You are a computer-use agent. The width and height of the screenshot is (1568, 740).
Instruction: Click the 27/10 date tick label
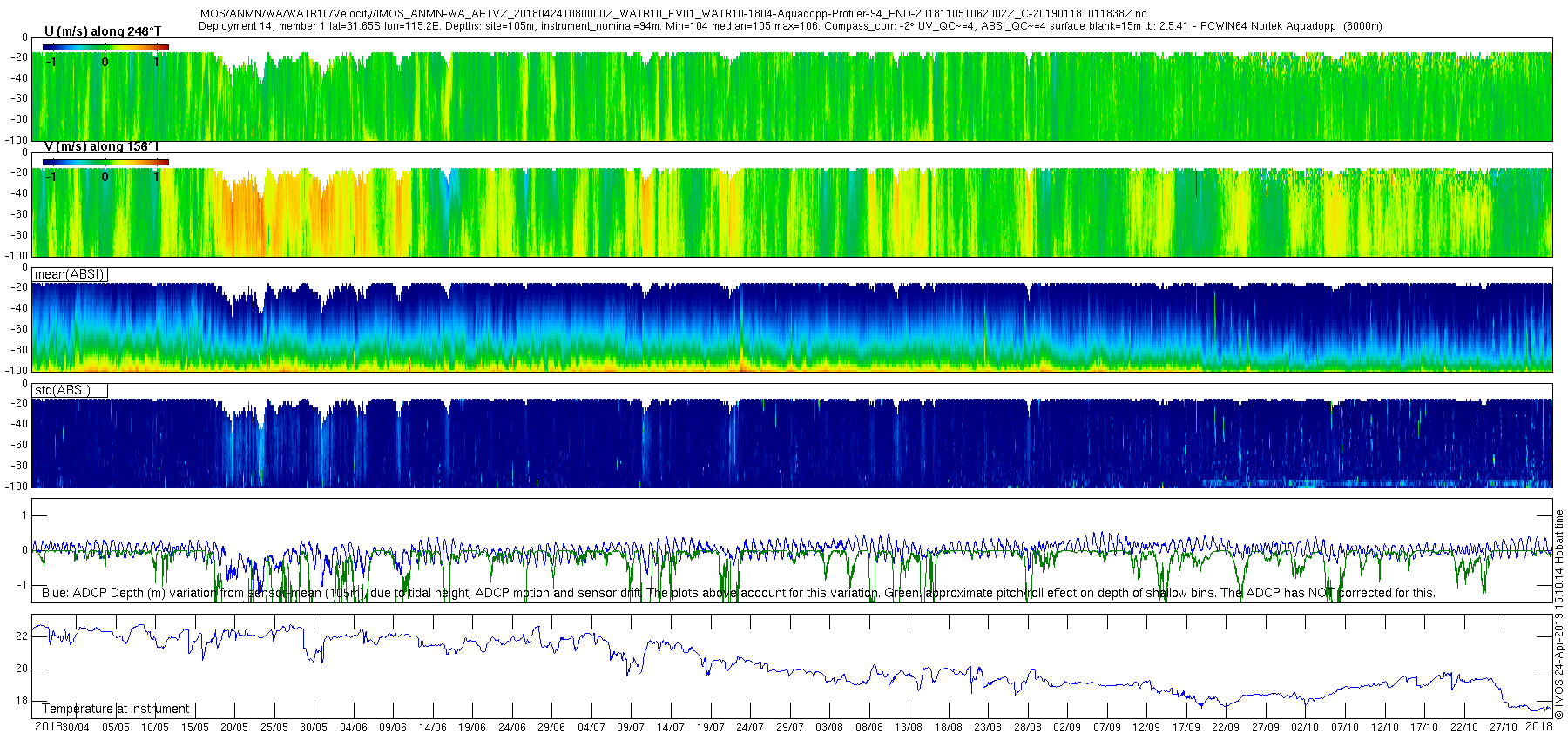point(1504,728)
